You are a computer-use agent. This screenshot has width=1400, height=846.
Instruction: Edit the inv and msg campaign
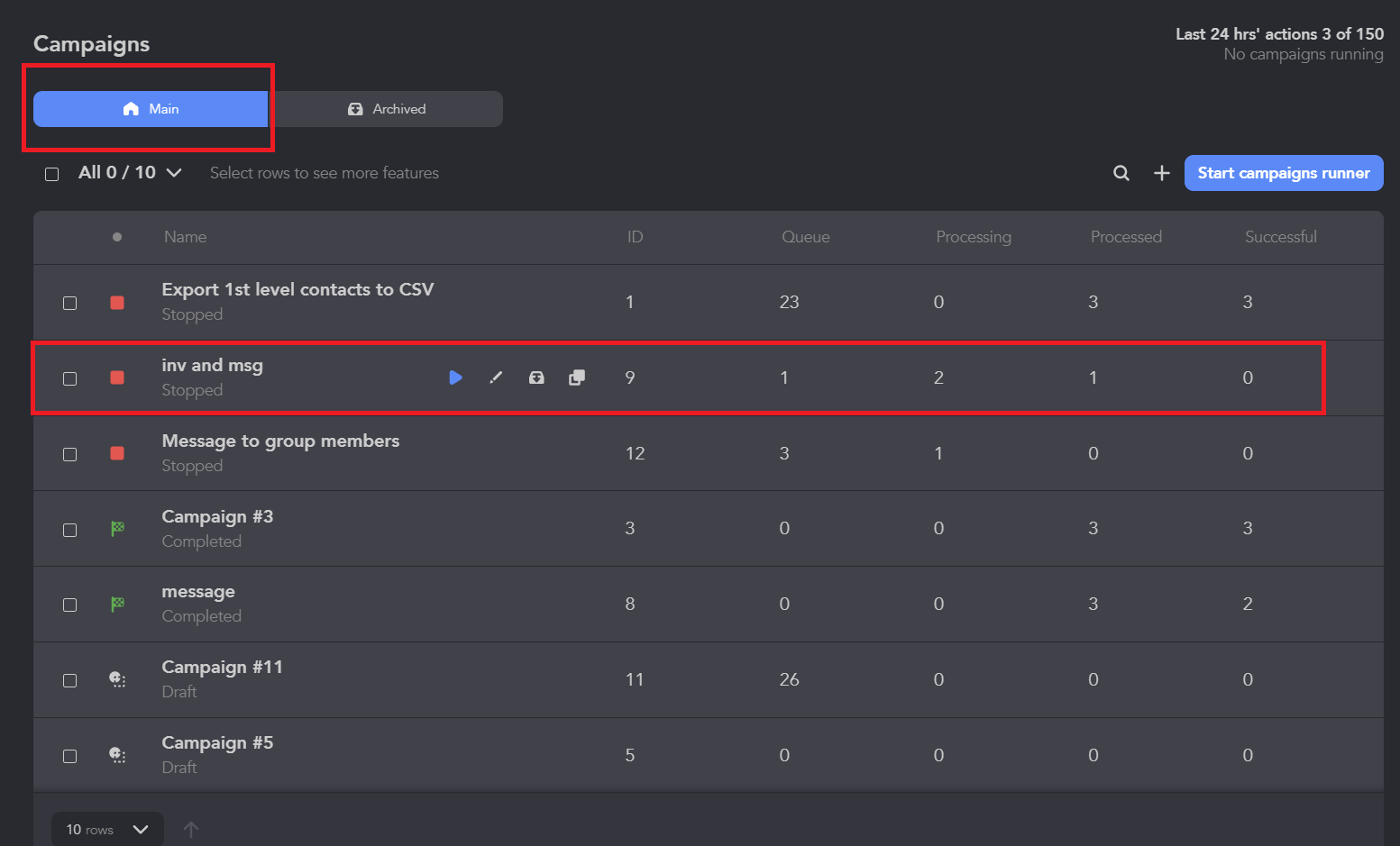(496, 378)
